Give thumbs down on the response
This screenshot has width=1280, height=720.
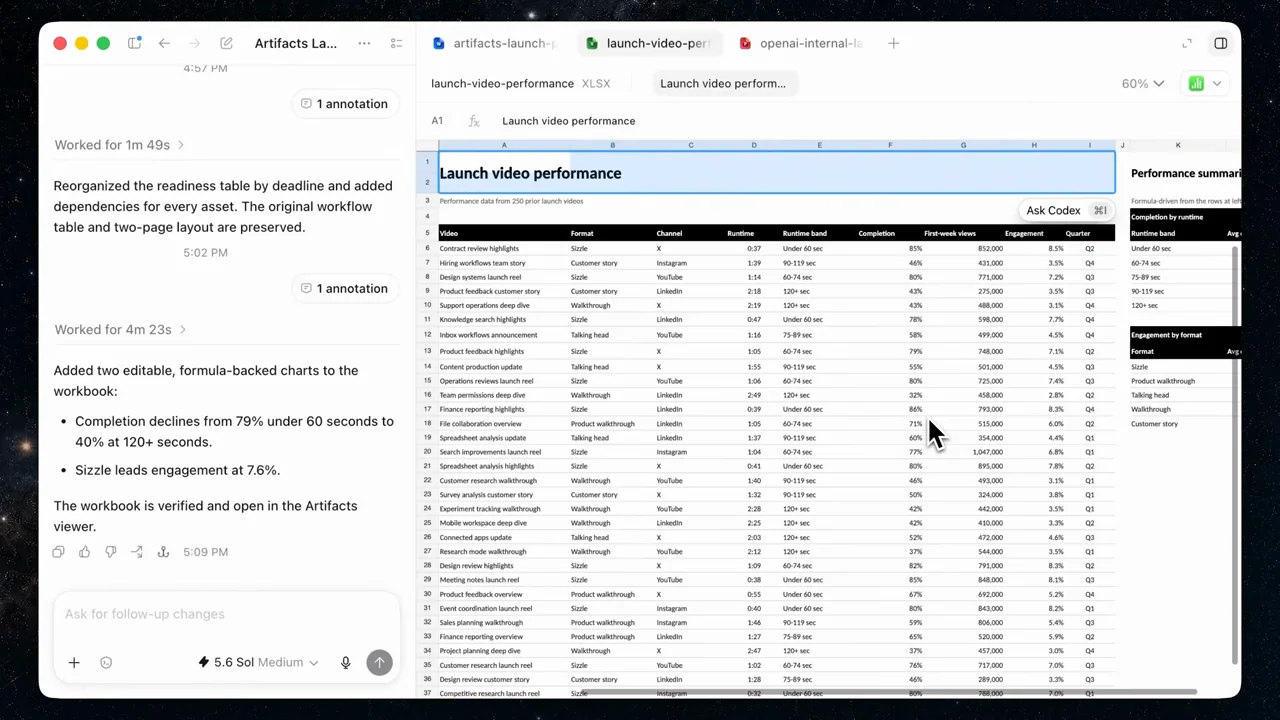click(111, 552)
